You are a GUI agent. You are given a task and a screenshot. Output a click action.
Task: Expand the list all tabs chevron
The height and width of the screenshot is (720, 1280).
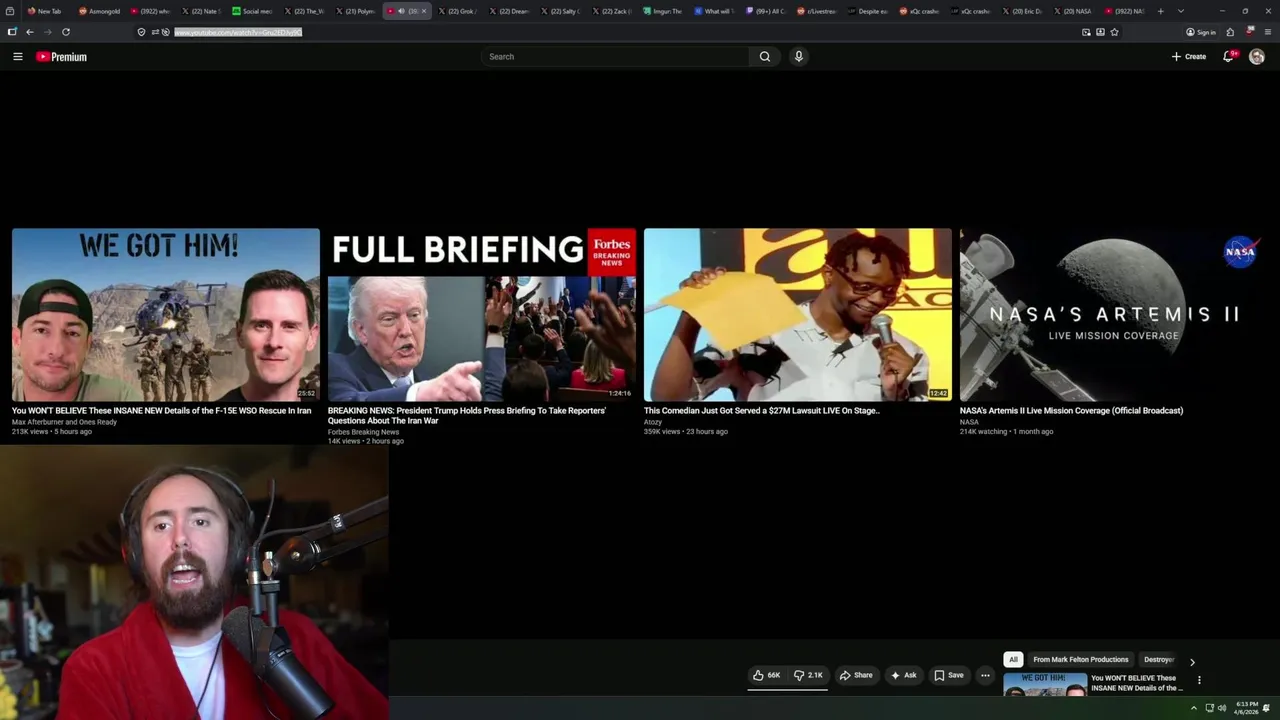coord(1181,11)
